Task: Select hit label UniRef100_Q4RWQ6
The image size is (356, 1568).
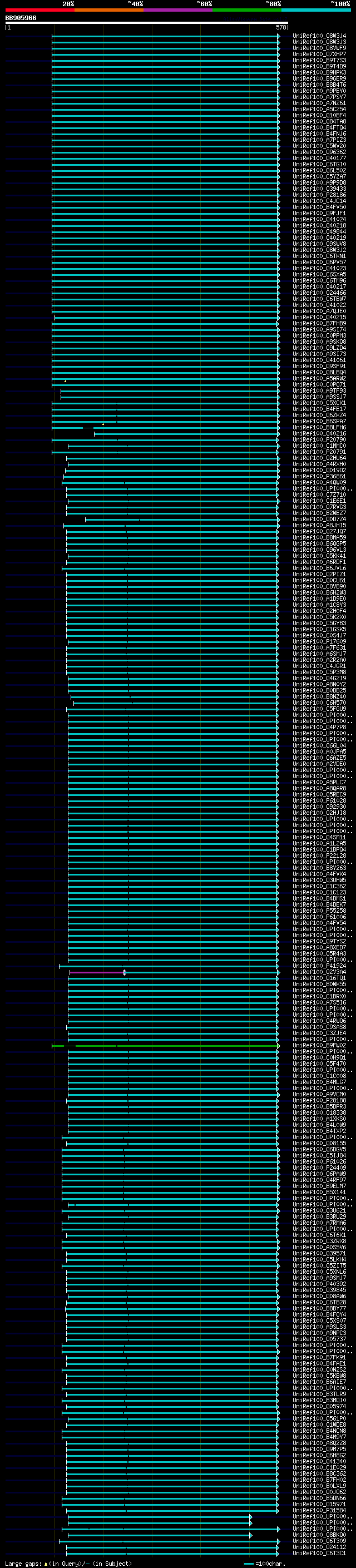Action: click(319, 1021)
